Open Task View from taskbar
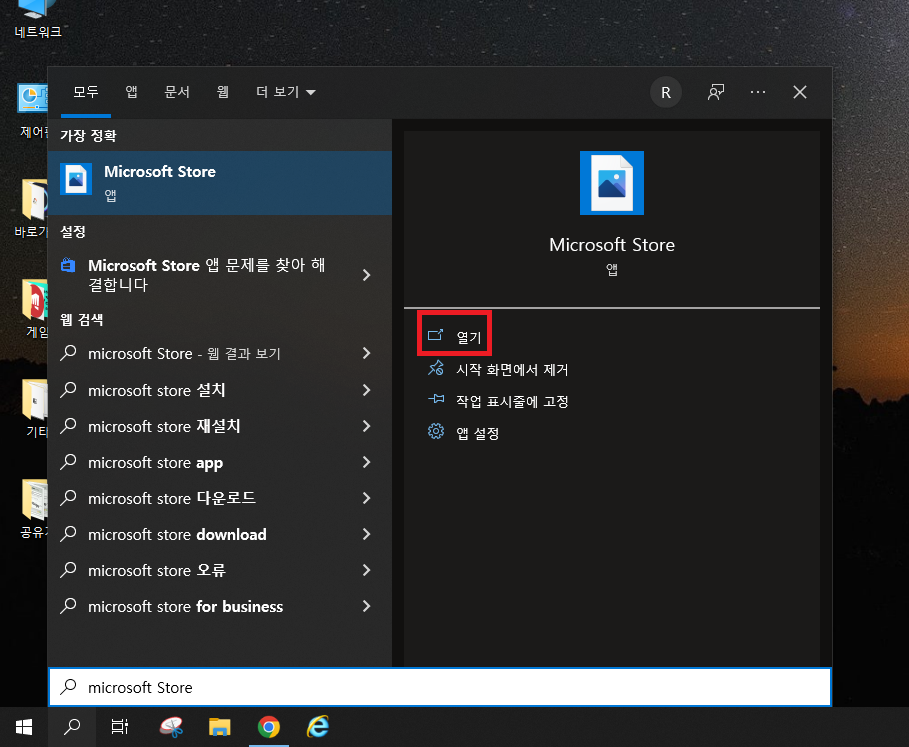909x747 pixels. (x=119, y=727)
